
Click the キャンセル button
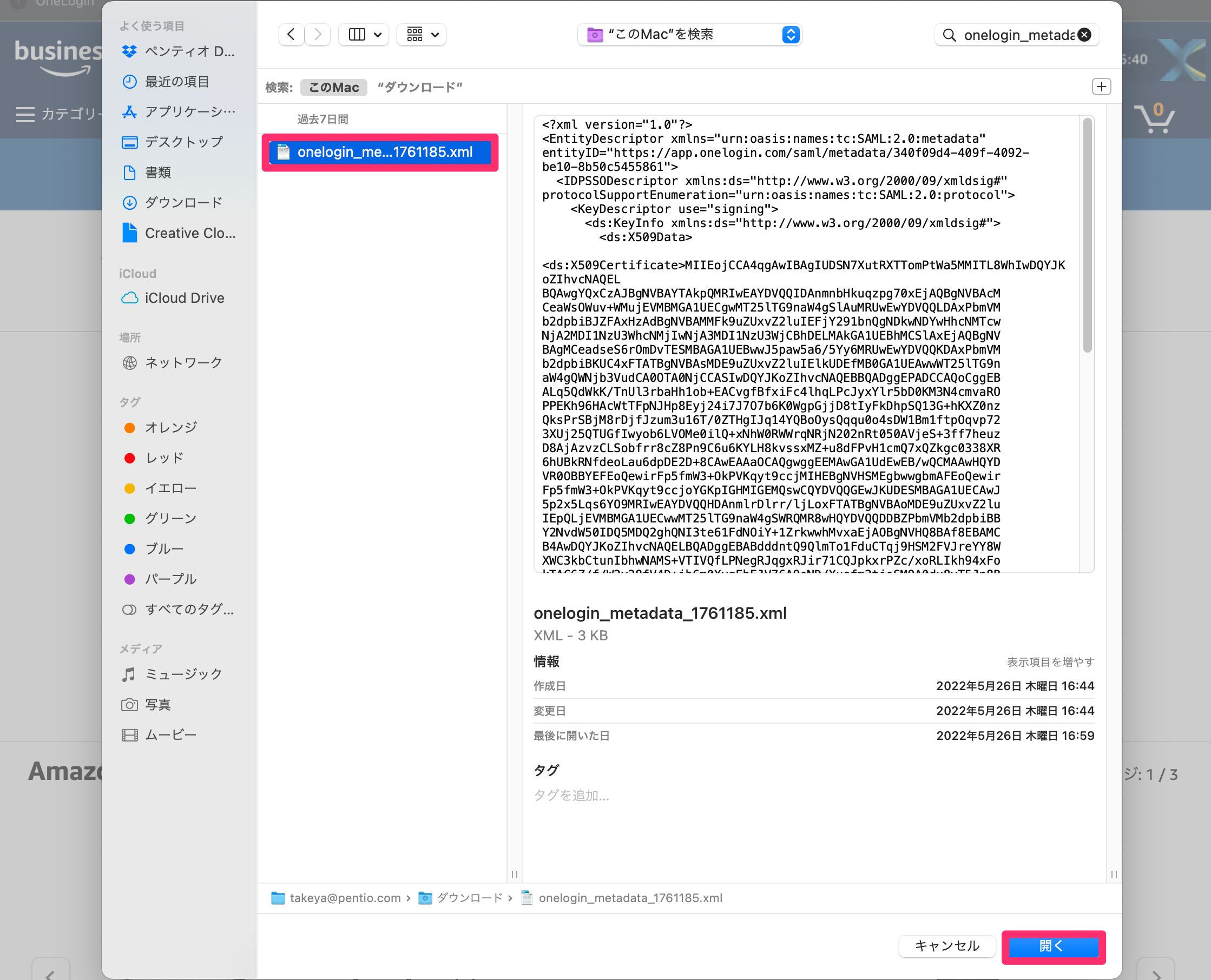click(x=946, y=946)
